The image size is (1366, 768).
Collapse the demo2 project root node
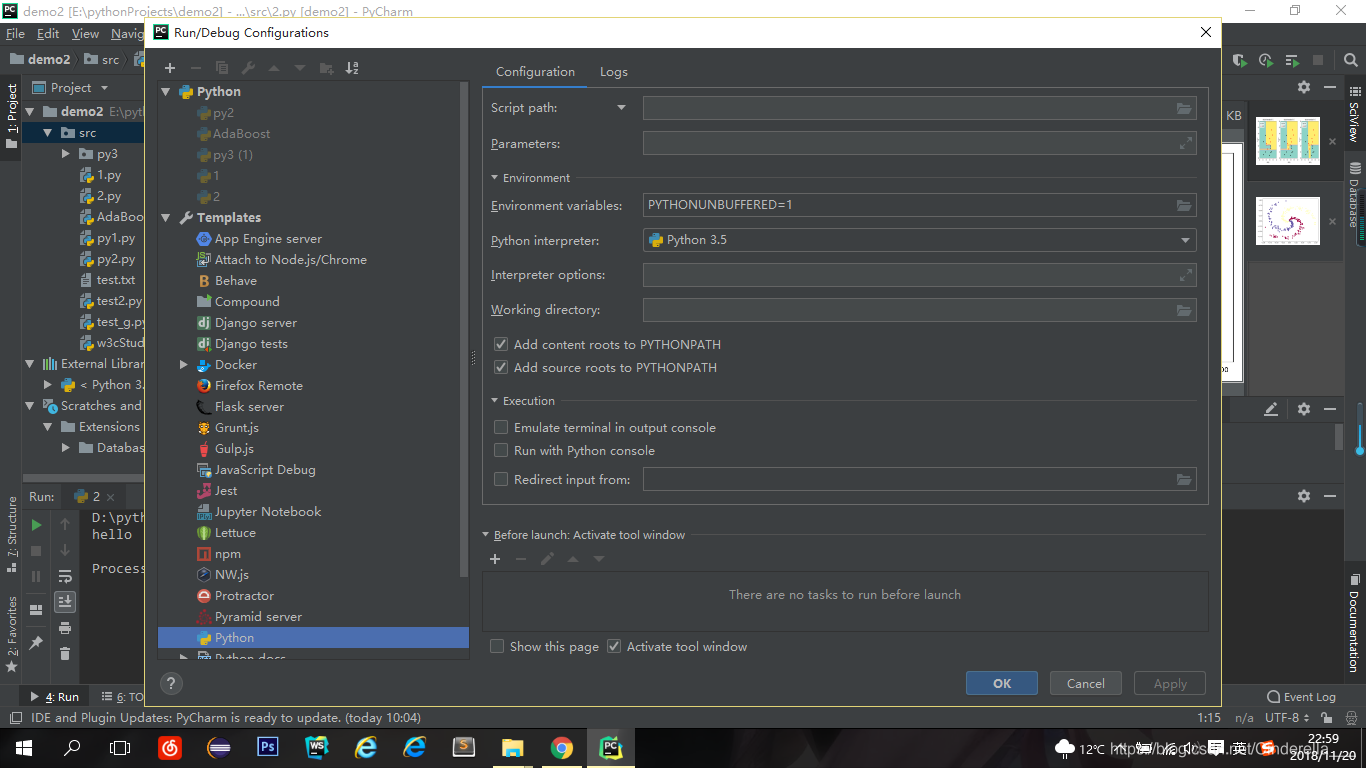[x=30, y=112]
